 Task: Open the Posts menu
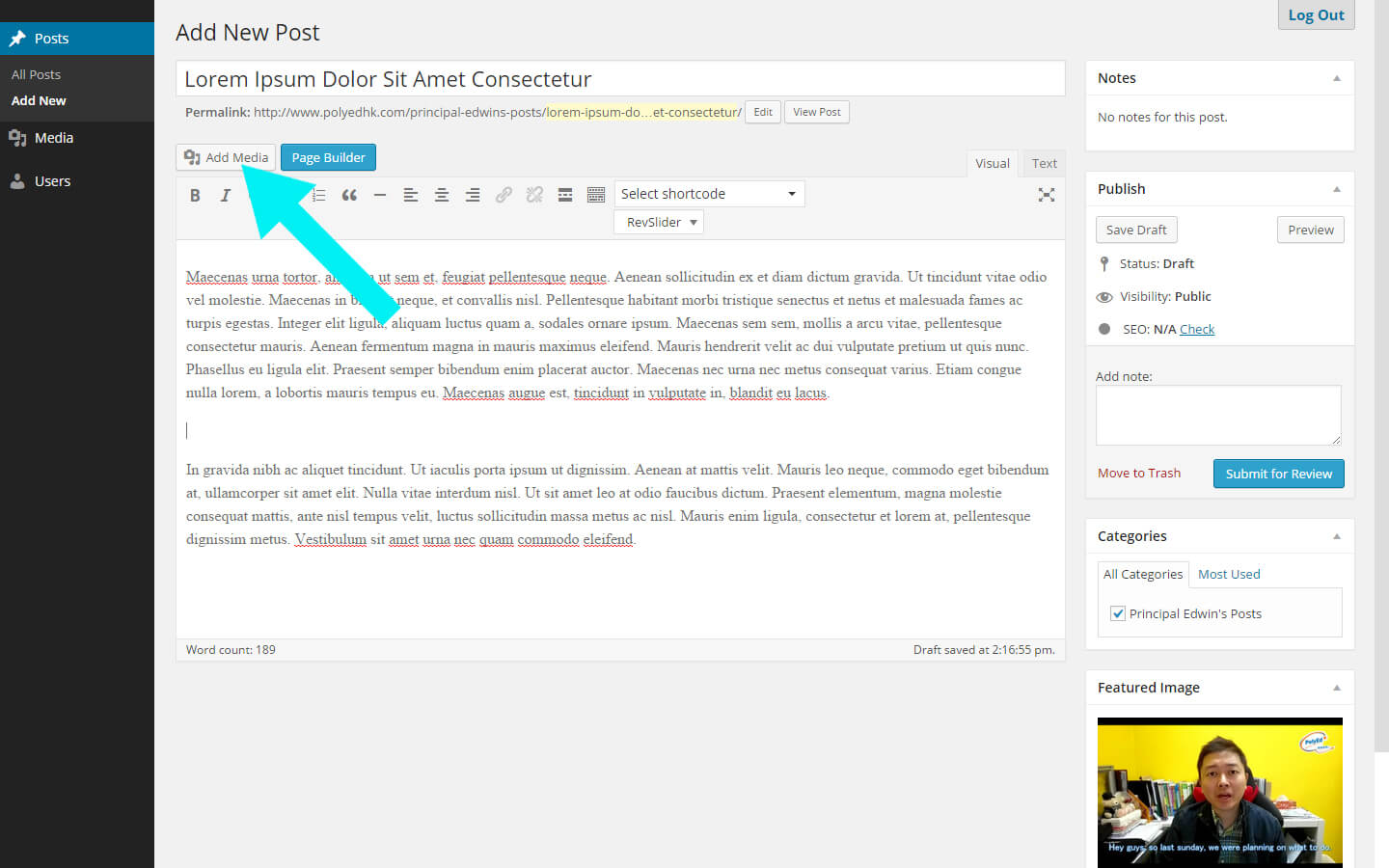click(x=77, y=39)
